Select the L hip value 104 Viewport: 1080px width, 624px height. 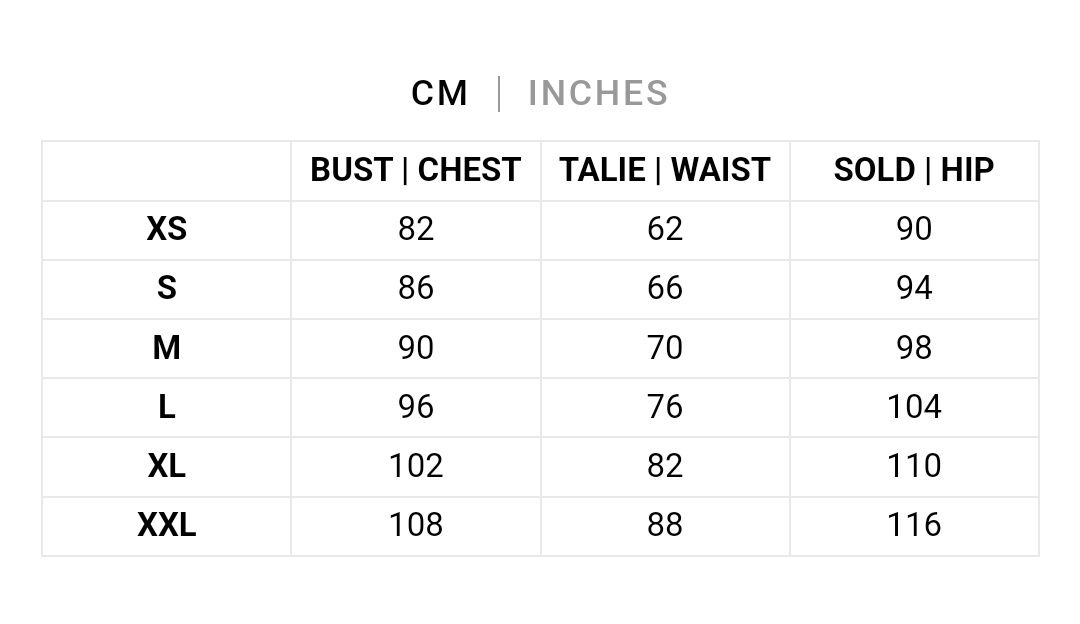point(914,406)
